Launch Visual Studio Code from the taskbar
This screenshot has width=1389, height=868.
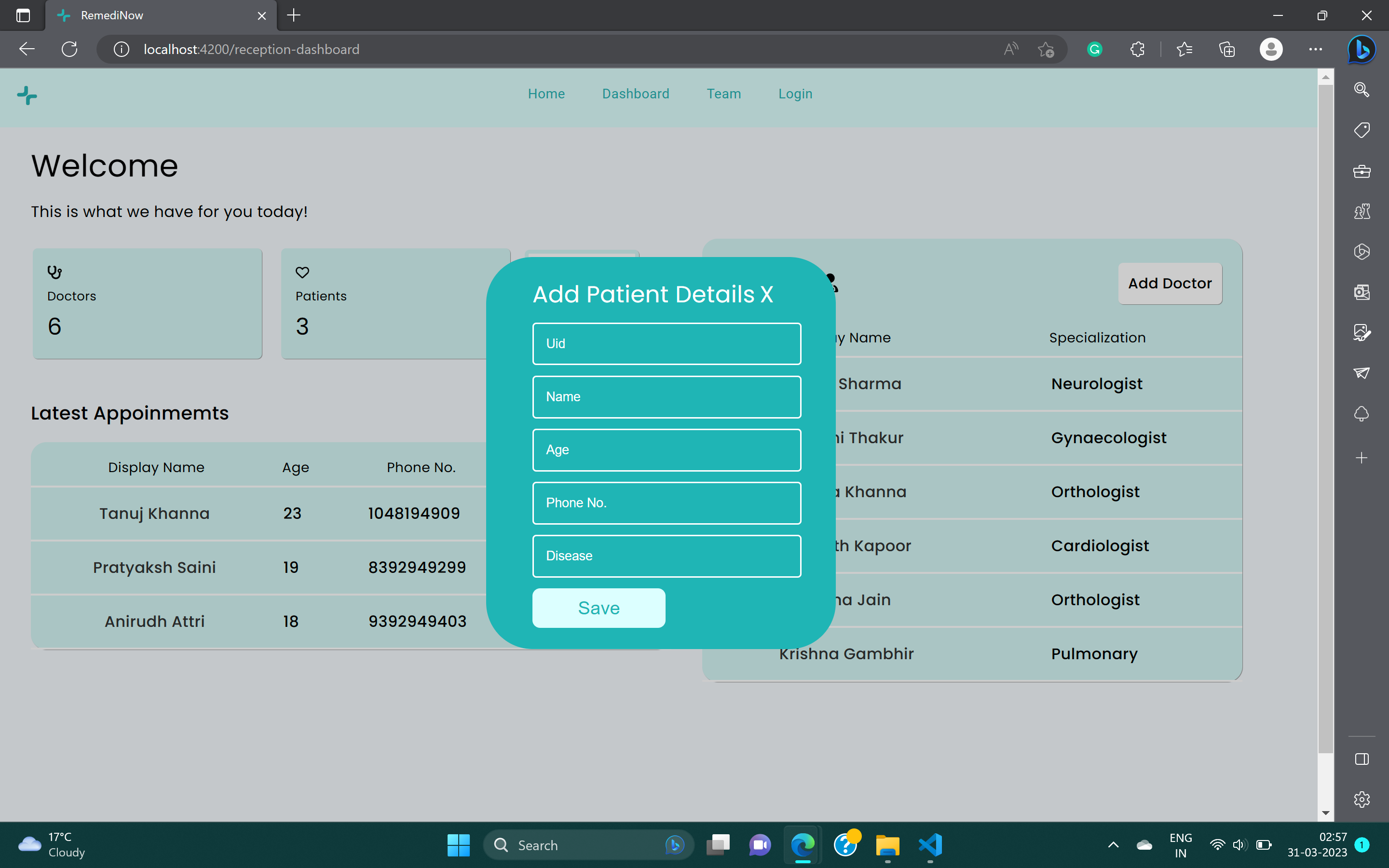tap(929, 845)
